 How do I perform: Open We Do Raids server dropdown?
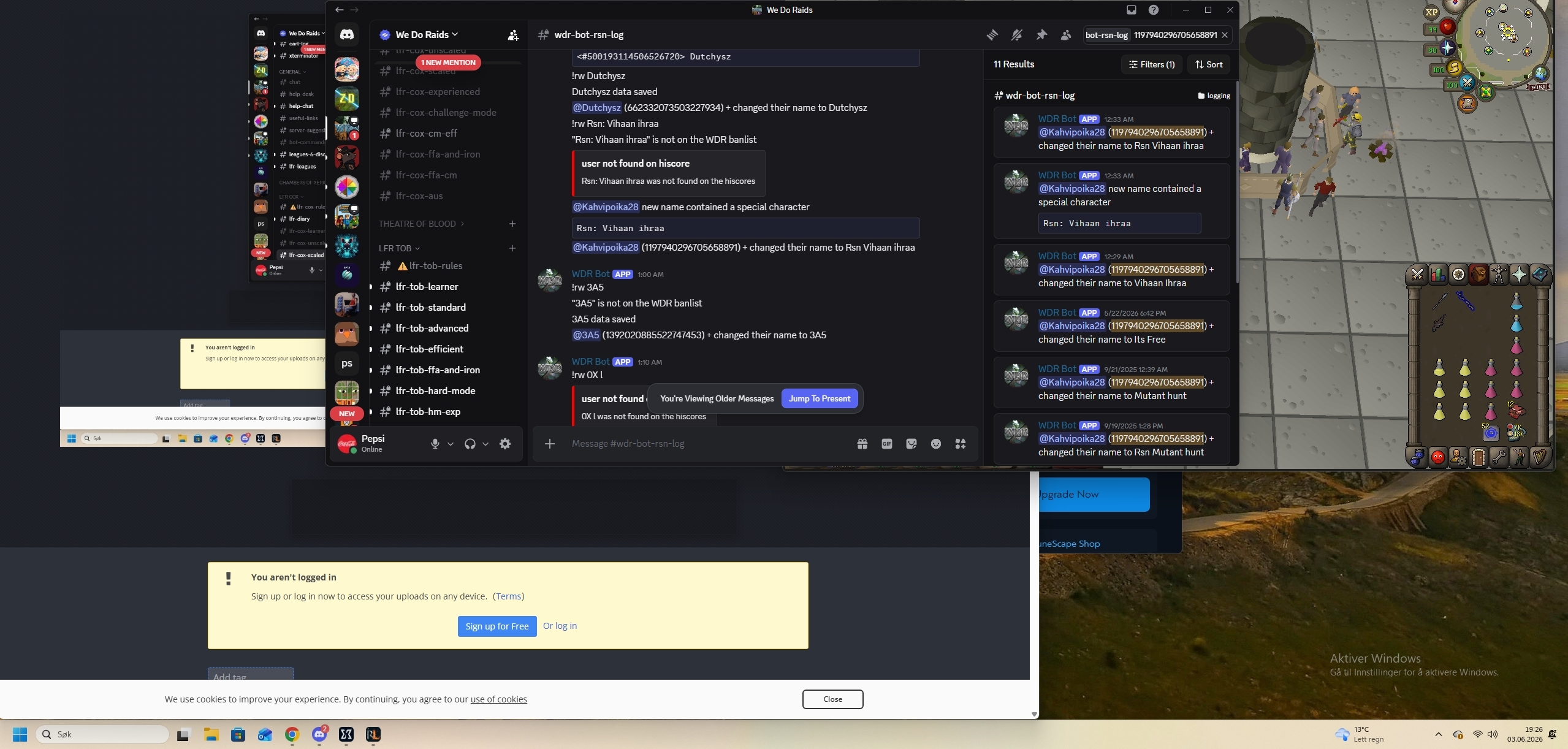pyautogui.click(x=427, y=35)
